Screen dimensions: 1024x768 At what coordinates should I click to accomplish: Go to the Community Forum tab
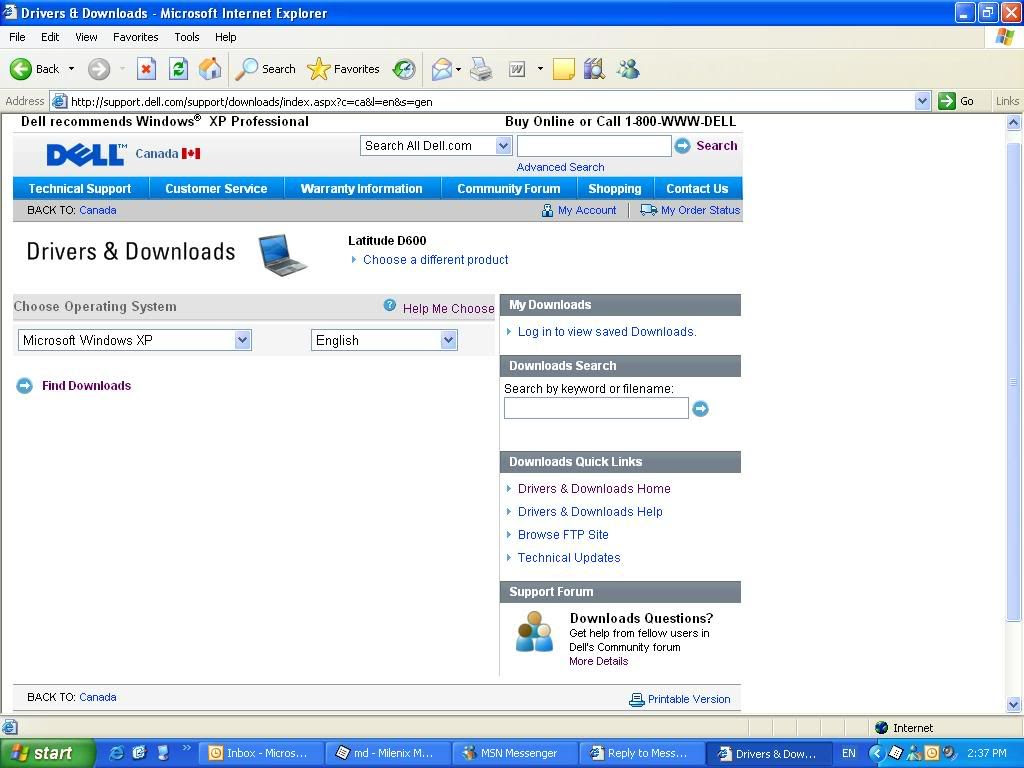coord(509,189)
